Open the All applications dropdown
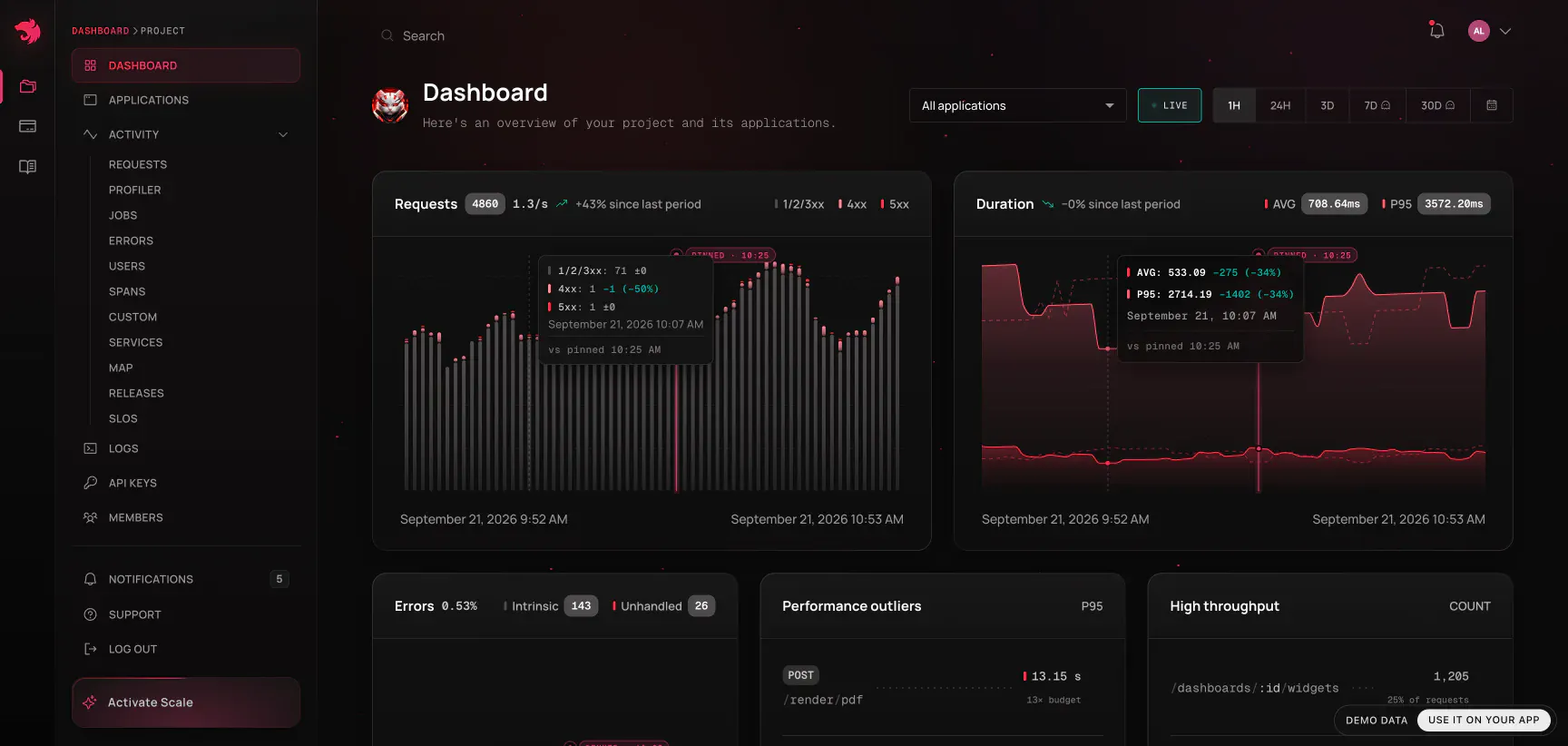Viewport: 1568px width, 746px height. 1018,105
